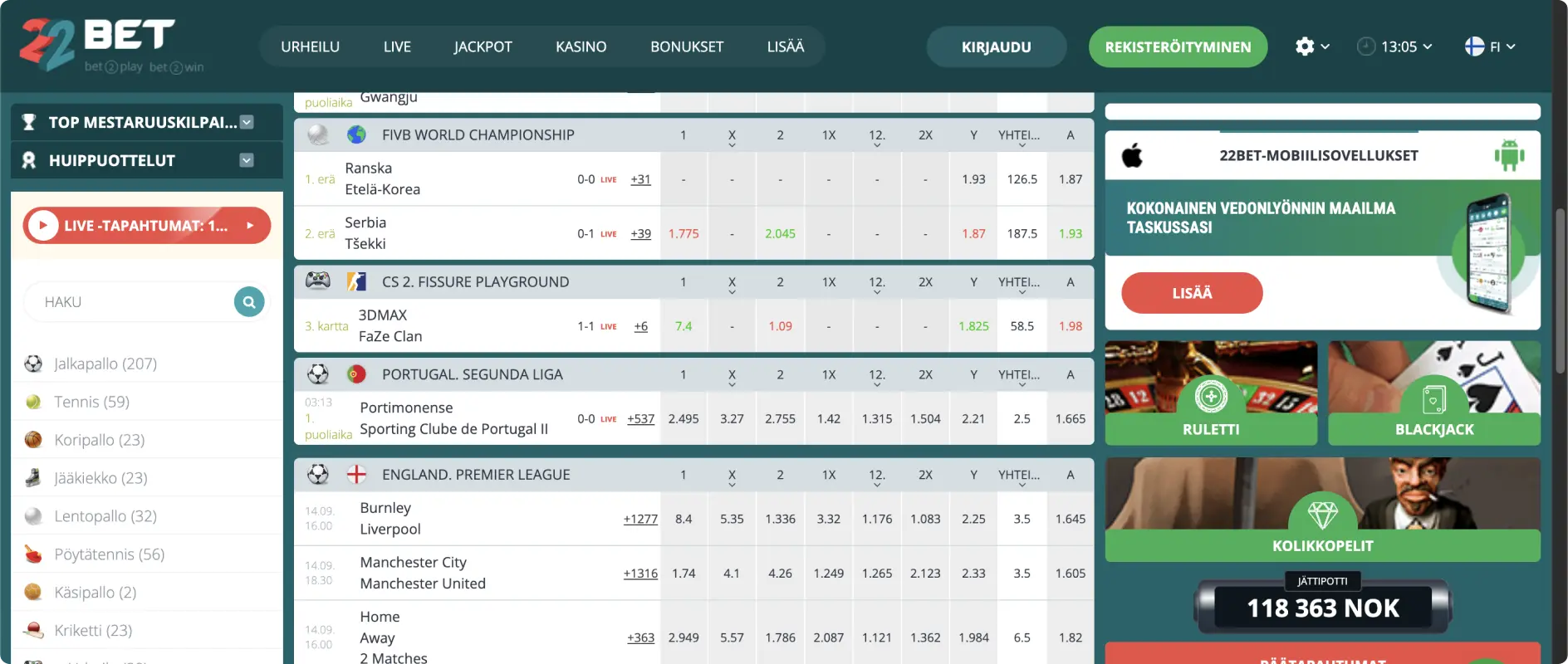The height and width of the screenshot is (664, 1568).
Task: Select odds 7.4 for 3DMAX win
Action: click(x=684, y=326)
